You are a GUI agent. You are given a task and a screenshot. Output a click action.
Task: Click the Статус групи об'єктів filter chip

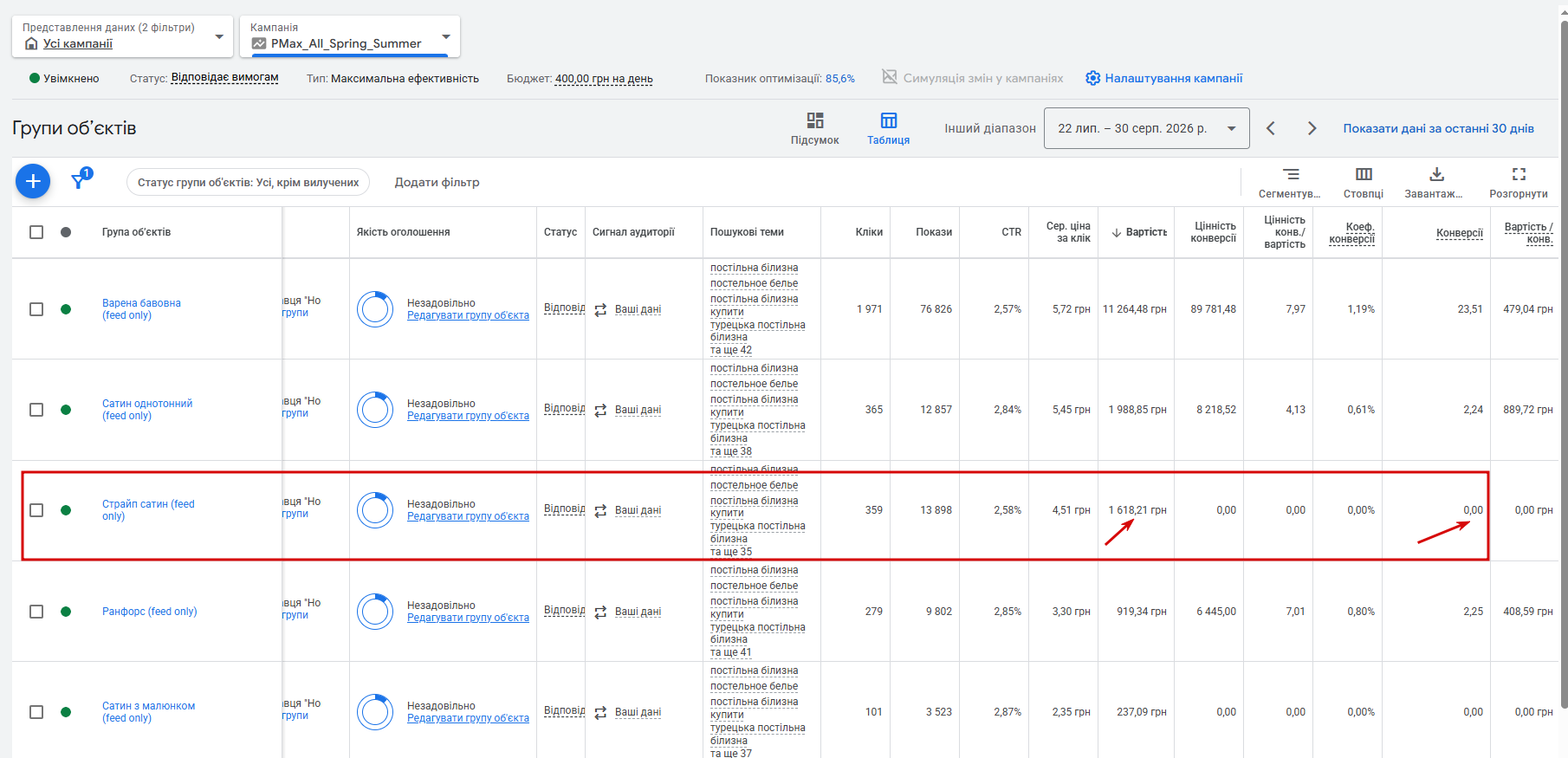click(248, 182)
